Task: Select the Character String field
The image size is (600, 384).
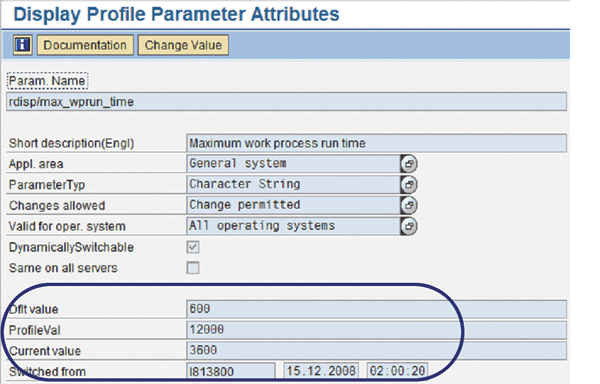Action: pyautogui.click(x=293, y=184)
